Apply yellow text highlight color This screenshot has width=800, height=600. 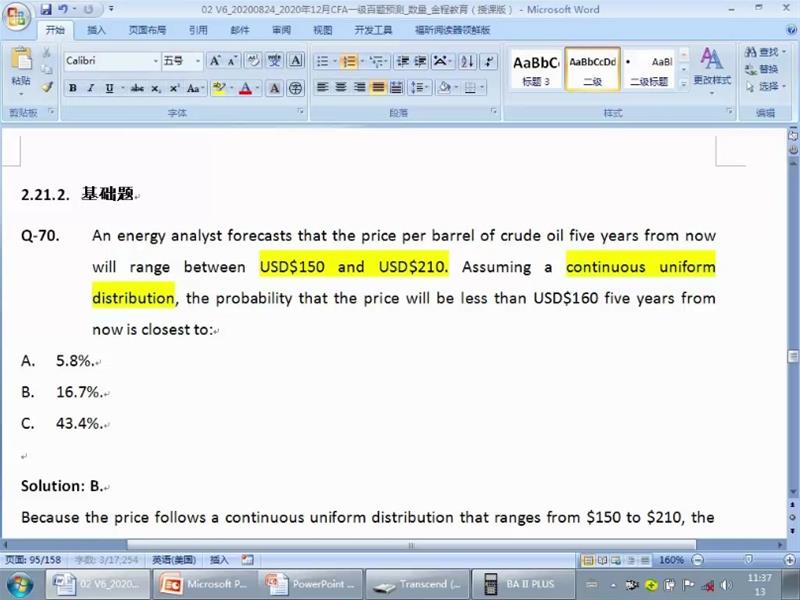pos(219,88)
